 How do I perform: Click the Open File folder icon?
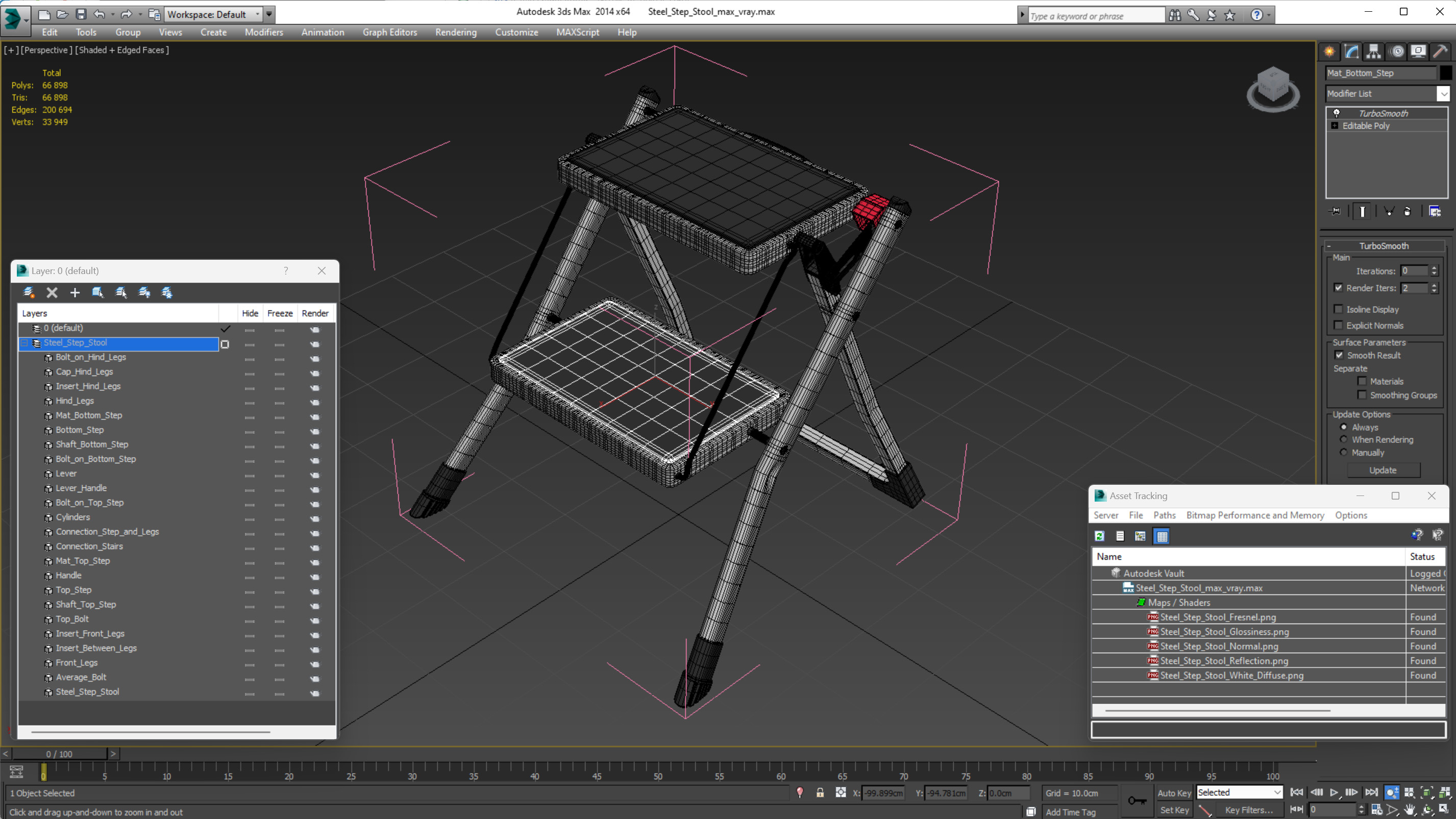pyautogui.click(x=62, y=14)
